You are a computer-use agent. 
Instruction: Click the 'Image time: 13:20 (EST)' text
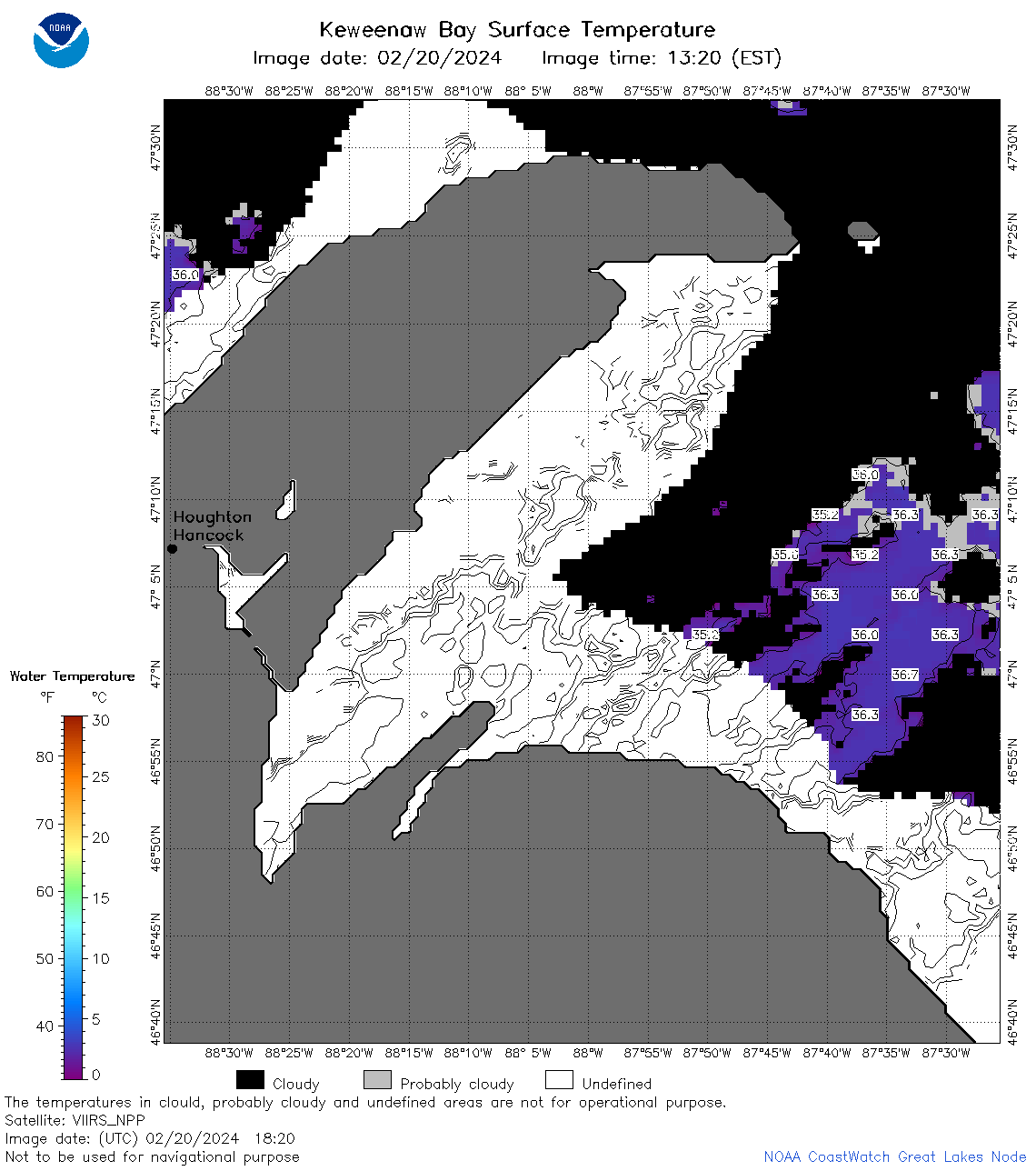662,58
